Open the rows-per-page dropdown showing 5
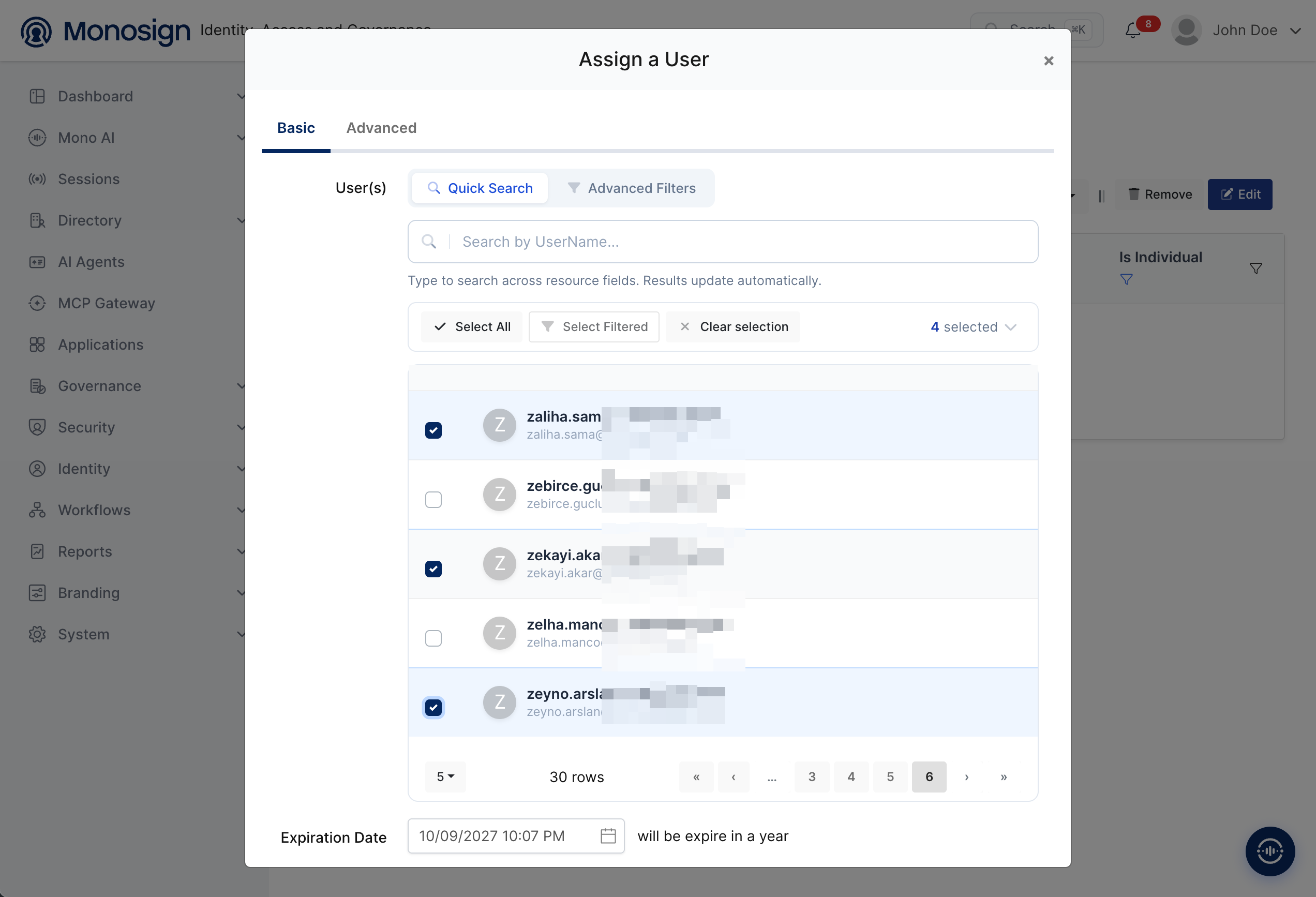Viewport: 1316px width, 897px height. [445, 776]
